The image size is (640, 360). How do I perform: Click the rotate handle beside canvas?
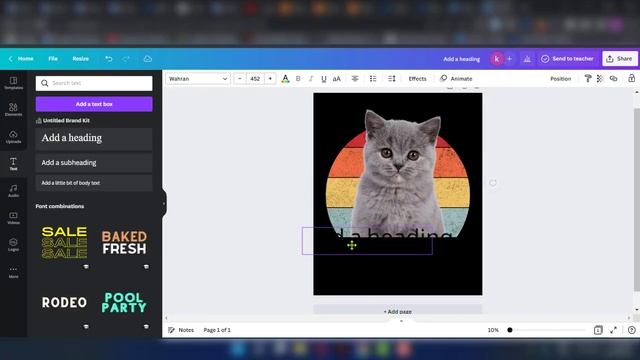pyautogui.click(x=493, y=183)
